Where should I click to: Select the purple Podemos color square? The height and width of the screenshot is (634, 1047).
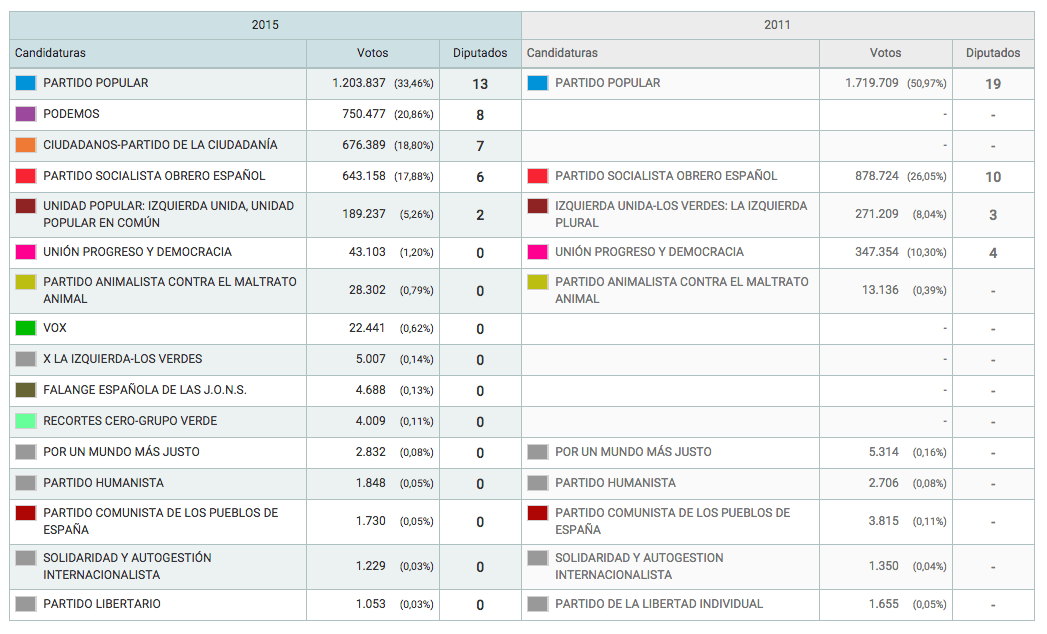(x=25, y=114)
